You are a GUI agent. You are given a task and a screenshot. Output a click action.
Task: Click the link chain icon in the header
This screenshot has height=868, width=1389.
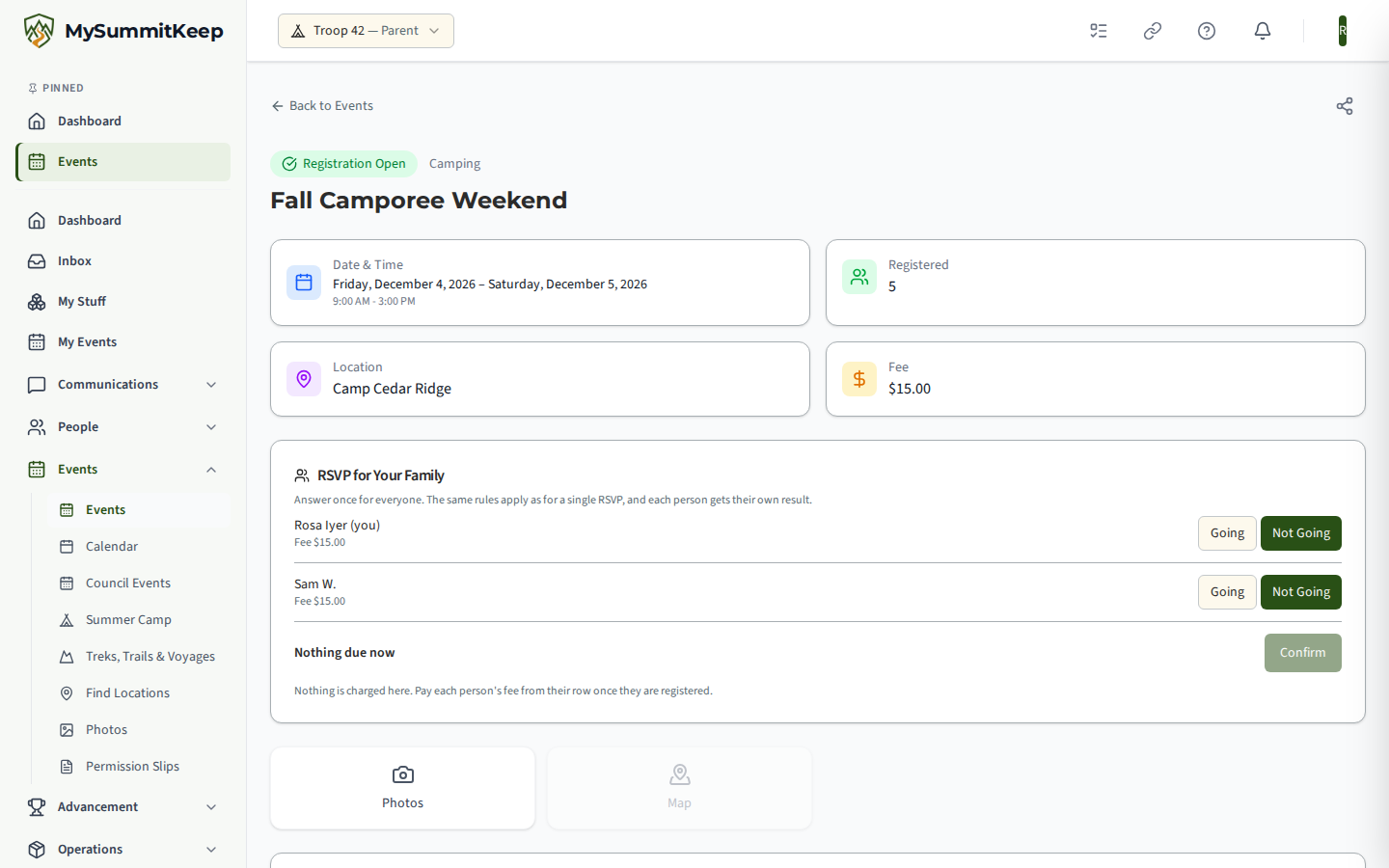pyautogui.click(x=1153, y=31)
